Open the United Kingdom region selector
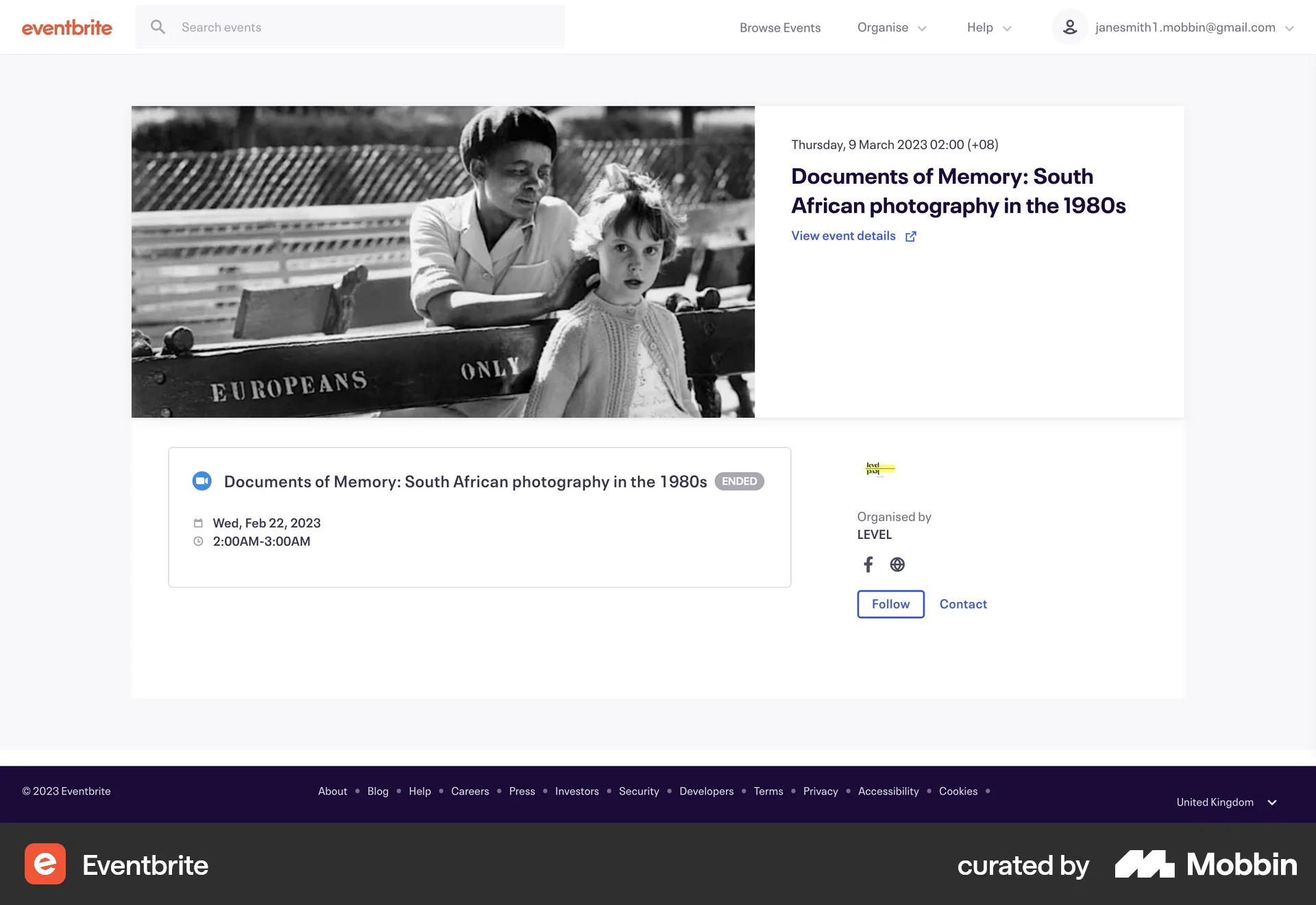 [x=1226, y=802]
